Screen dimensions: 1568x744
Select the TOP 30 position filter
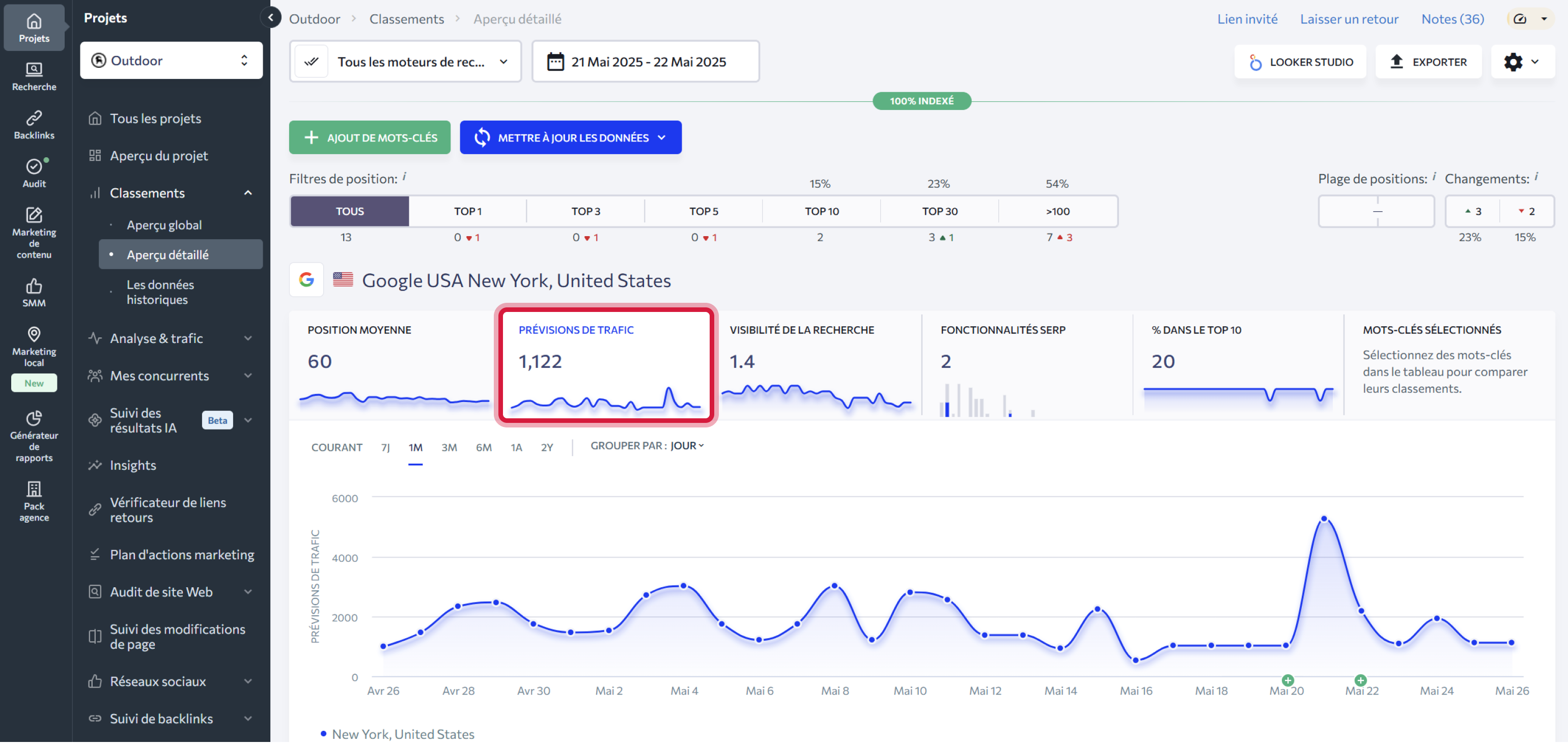coord(940,212)
